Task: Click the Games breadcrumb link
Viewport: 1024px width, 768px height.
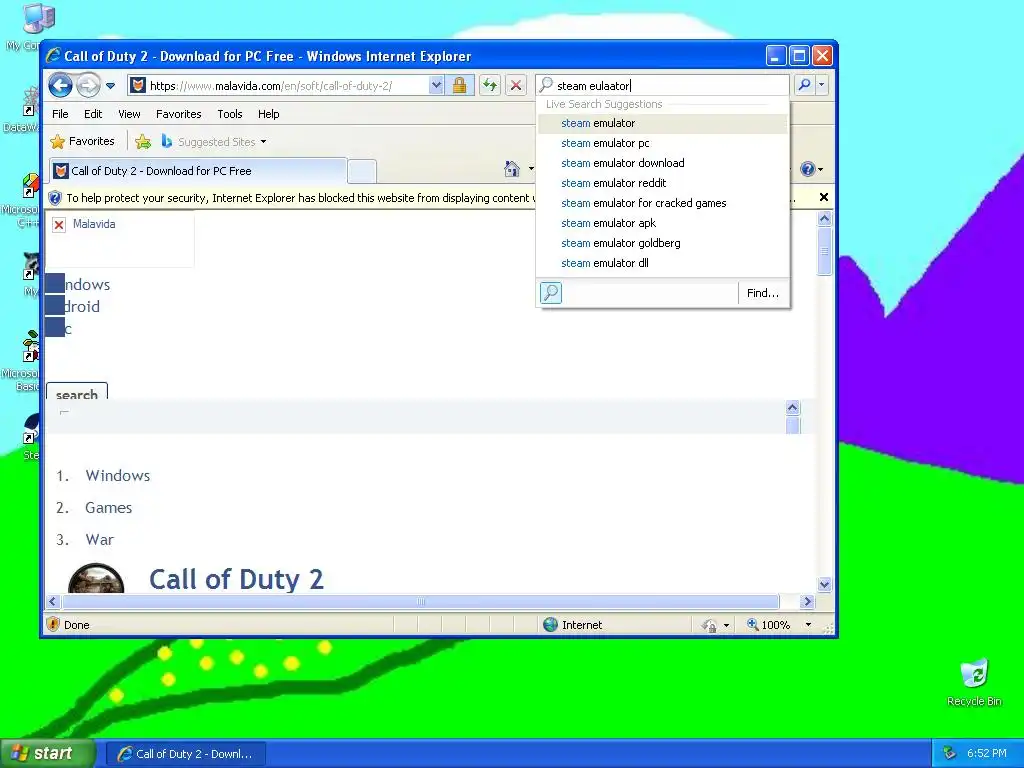Action: 108,507
